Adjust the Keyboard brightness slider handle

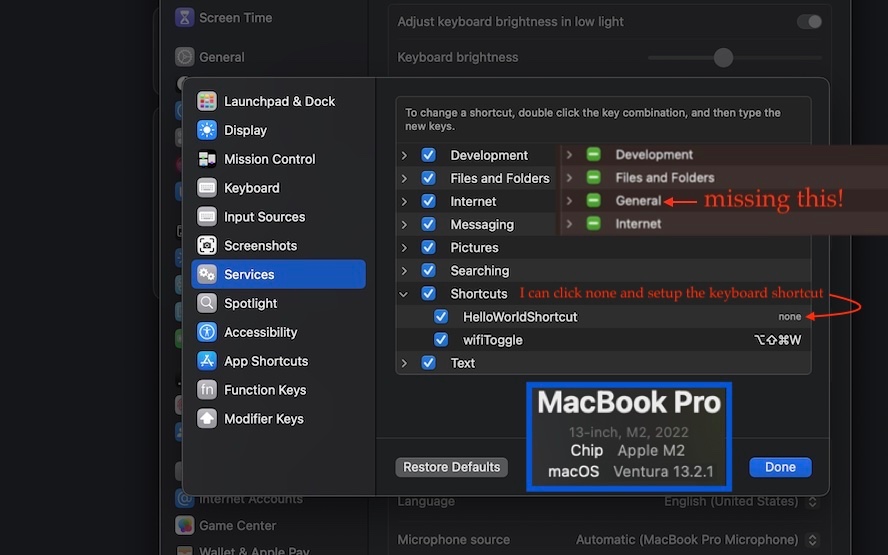723,57
